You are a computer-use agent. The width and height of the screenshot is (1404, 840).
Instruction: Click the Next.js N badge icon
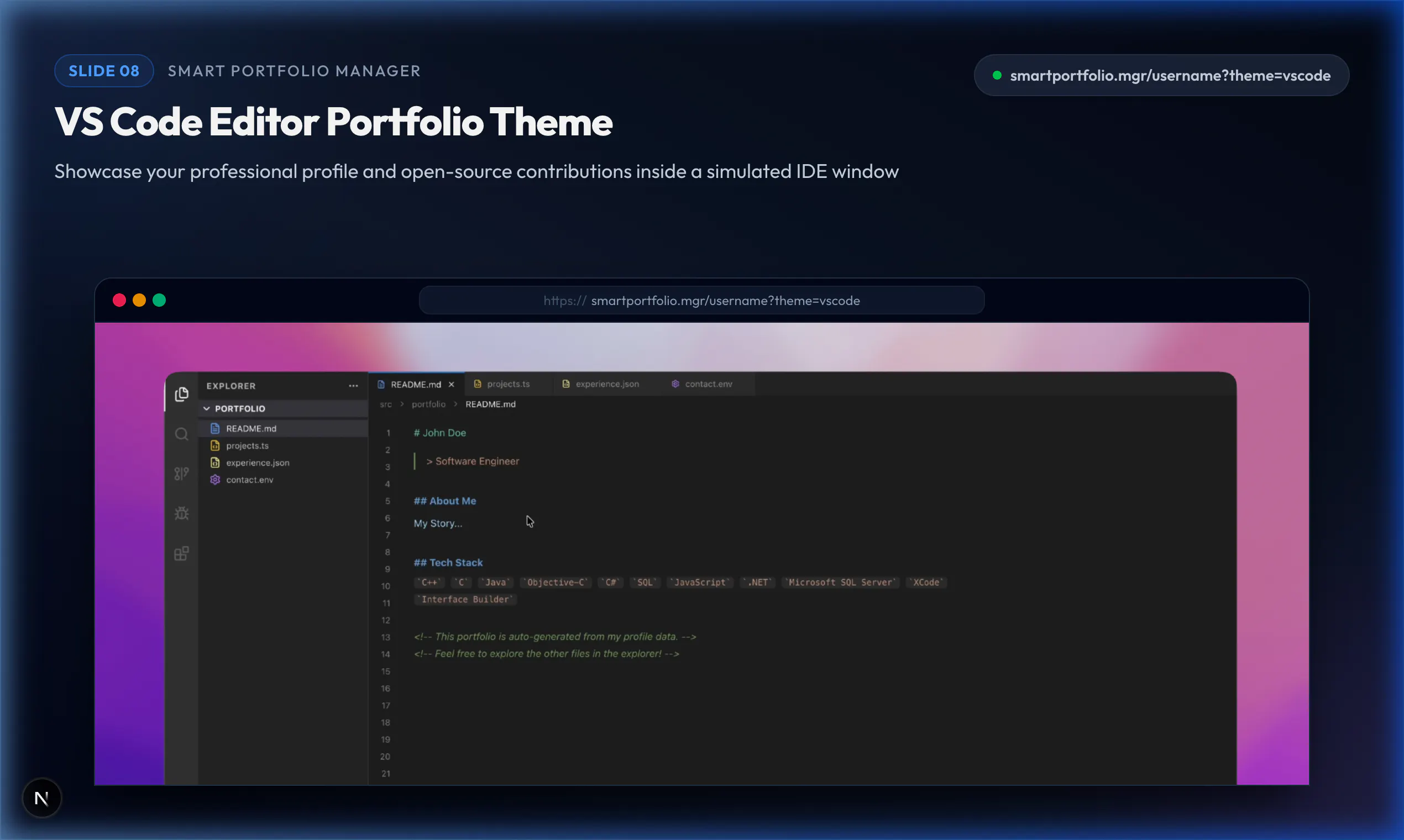click(x=41, y=798)
